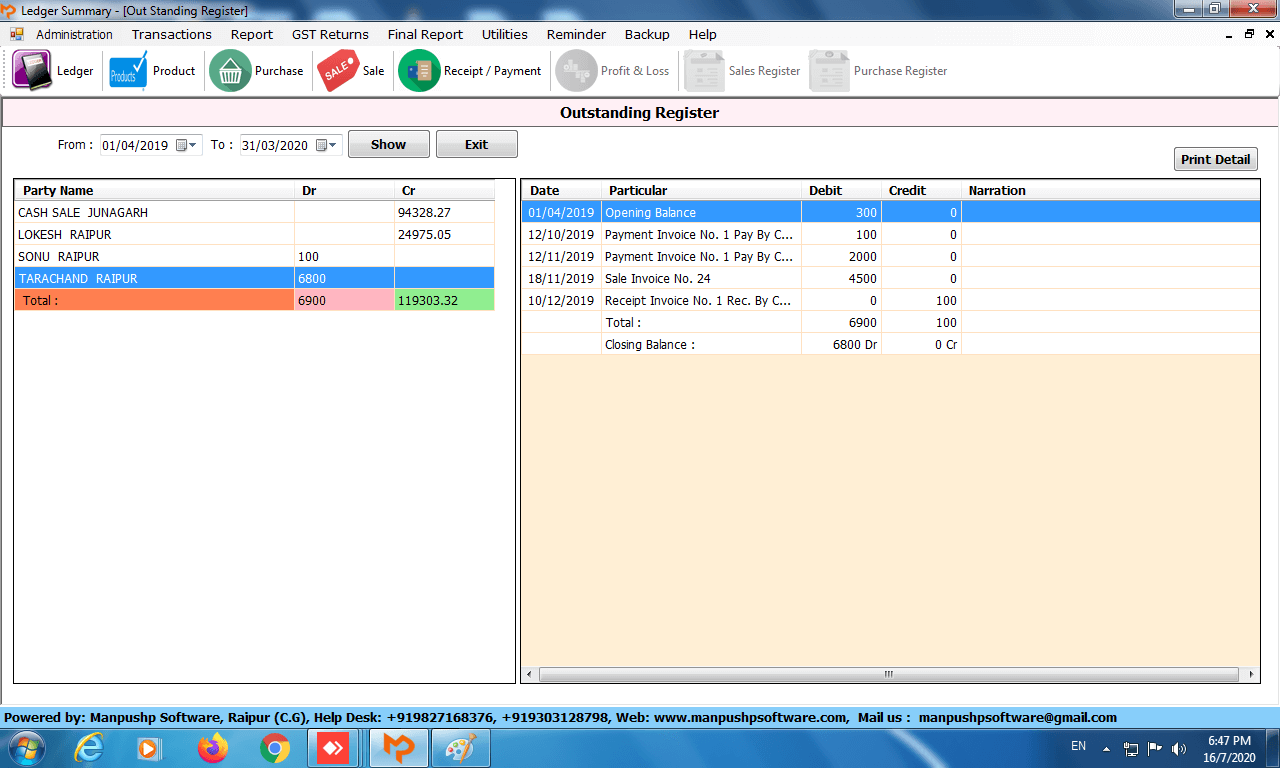1280x768 pixels.
Task: Click the Show button
Action: click(389, 144)
